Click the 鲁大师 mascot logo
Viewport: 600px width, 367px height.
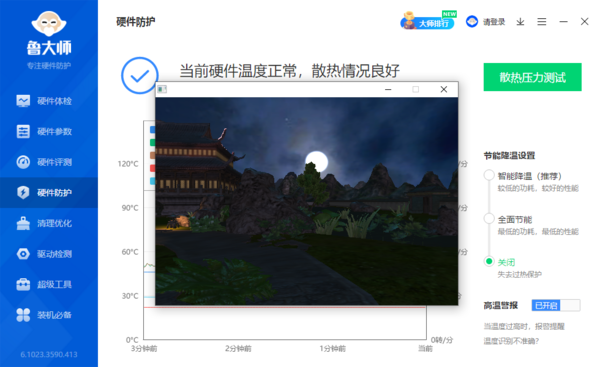49,24
